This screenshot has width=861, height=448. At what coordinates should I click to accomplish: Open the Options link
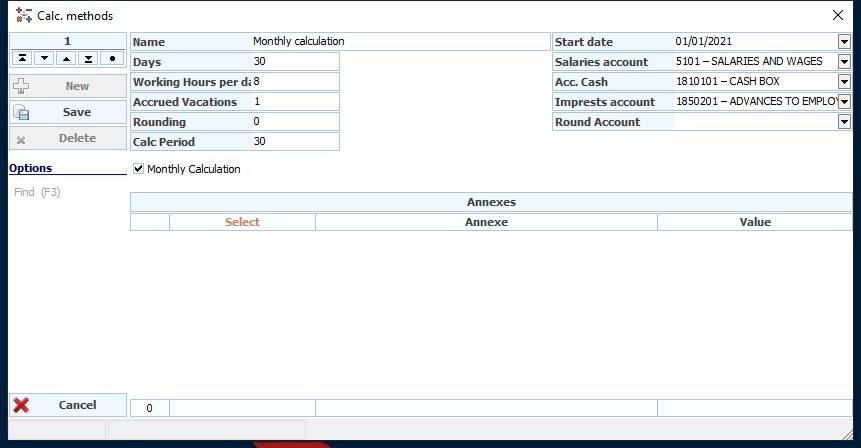point(31,168)
